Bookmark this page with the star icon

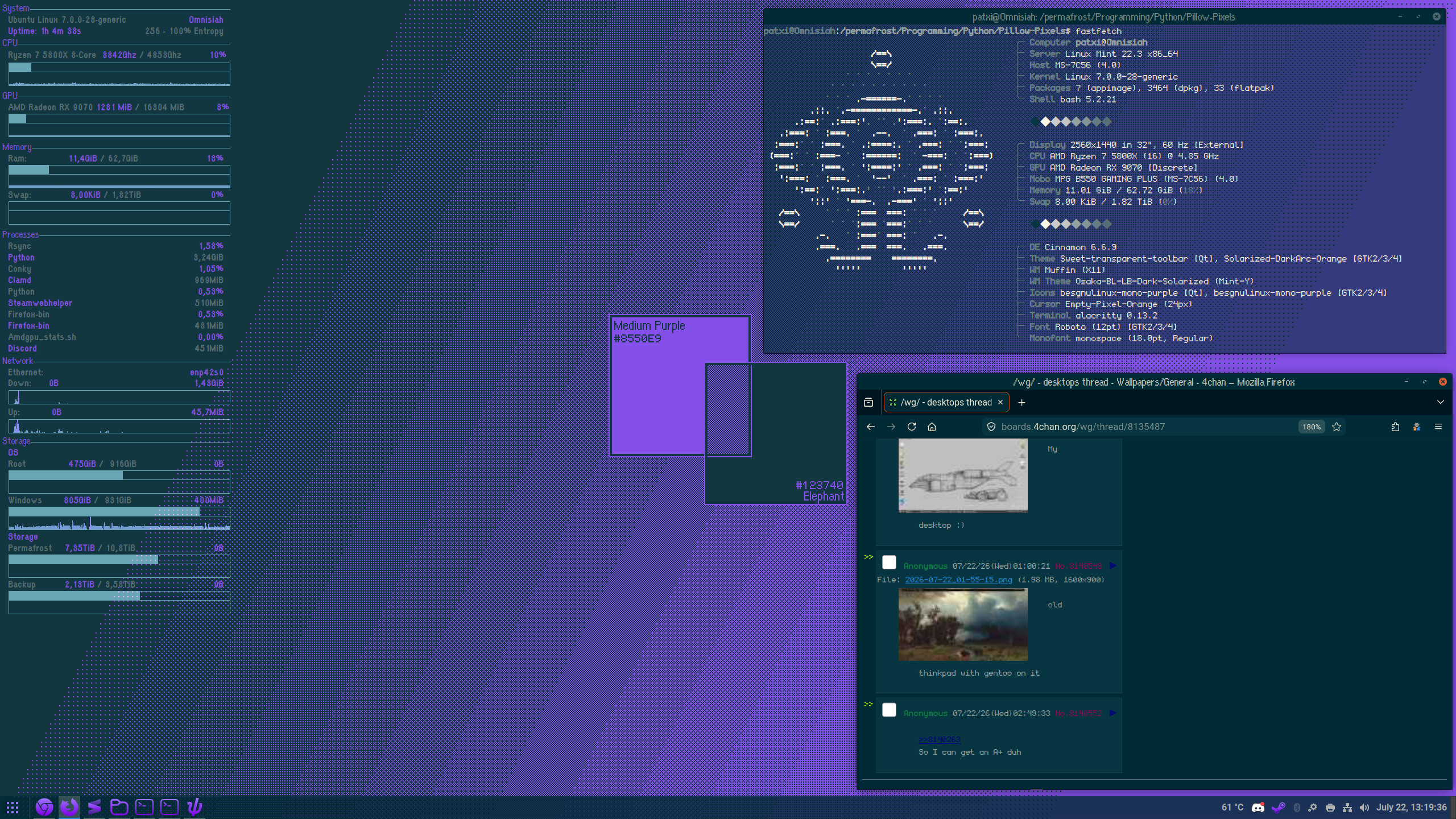[1337, 427]
